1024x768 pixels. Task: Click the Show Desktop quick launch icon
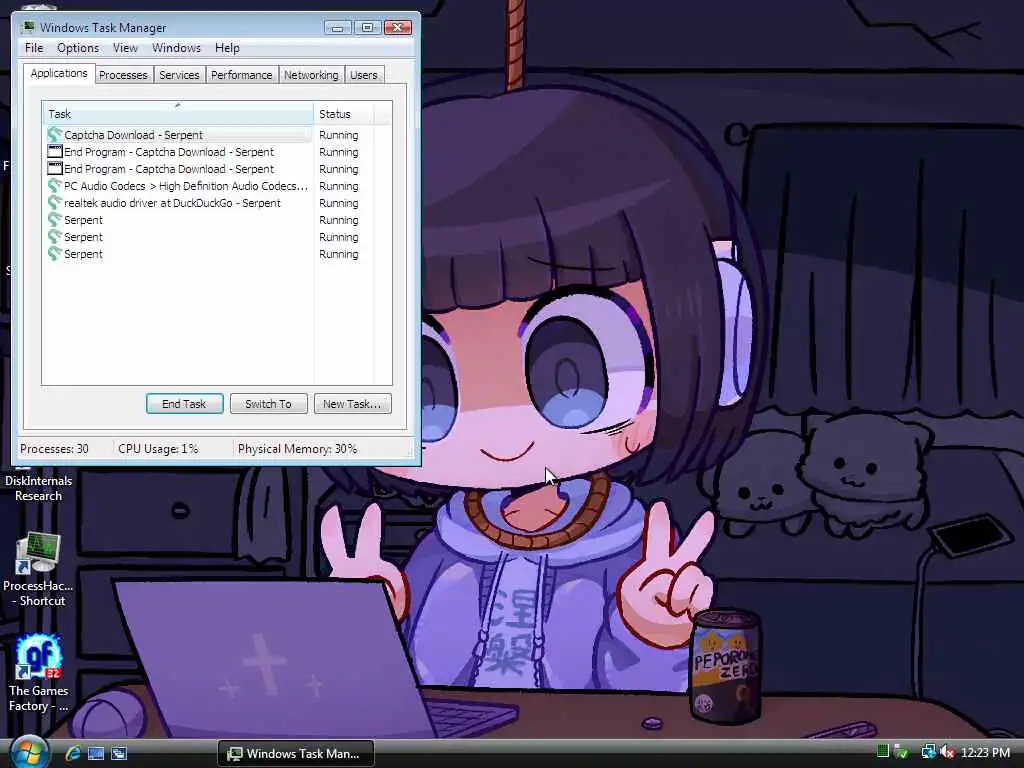click(x=96, y=753)
